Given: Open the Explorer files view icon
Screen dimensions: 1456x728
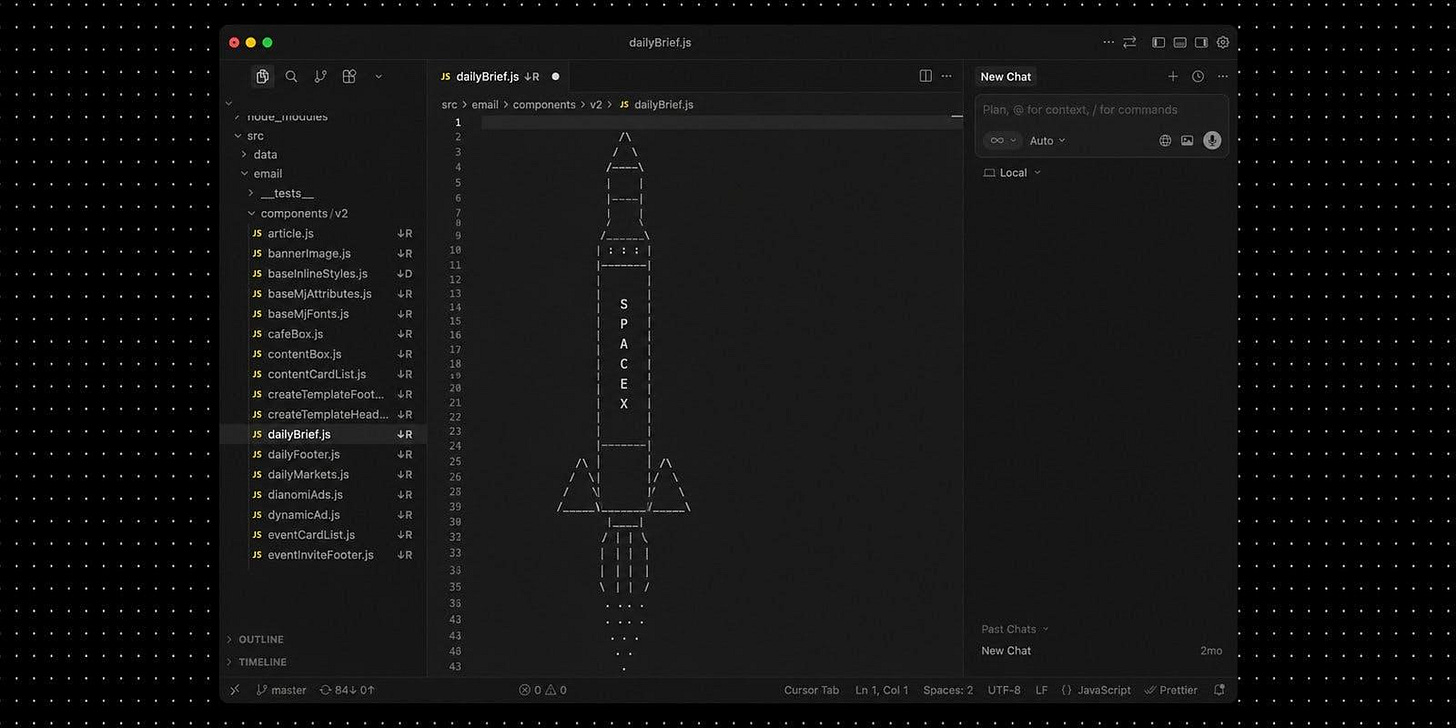Looking at the screenshot, I should [x=262, y=76].
